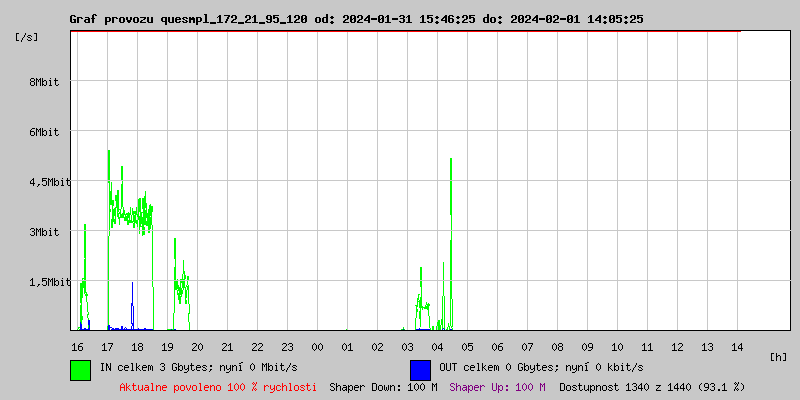
Task: Click the 'Shaper Down: 100 M' text
Action: click(383, 386)
